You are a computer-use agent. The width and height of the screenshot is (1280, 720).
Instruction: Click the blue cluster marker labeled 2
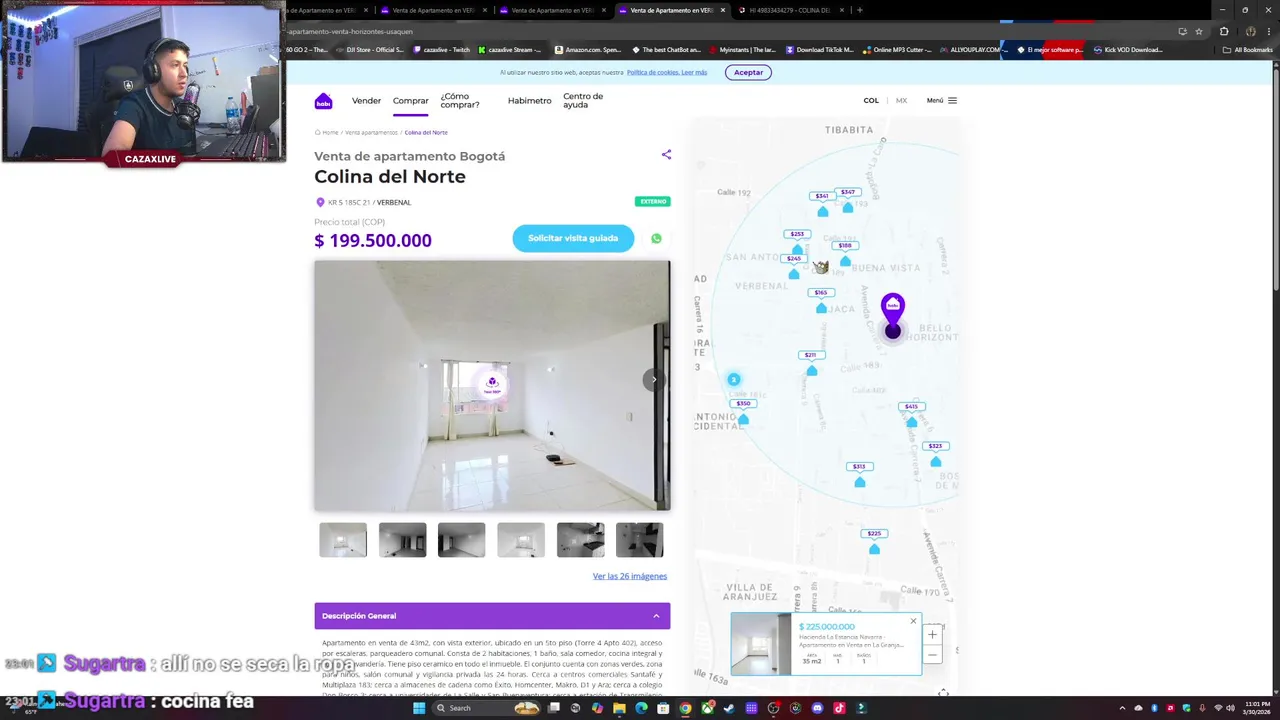pos(734,380)
